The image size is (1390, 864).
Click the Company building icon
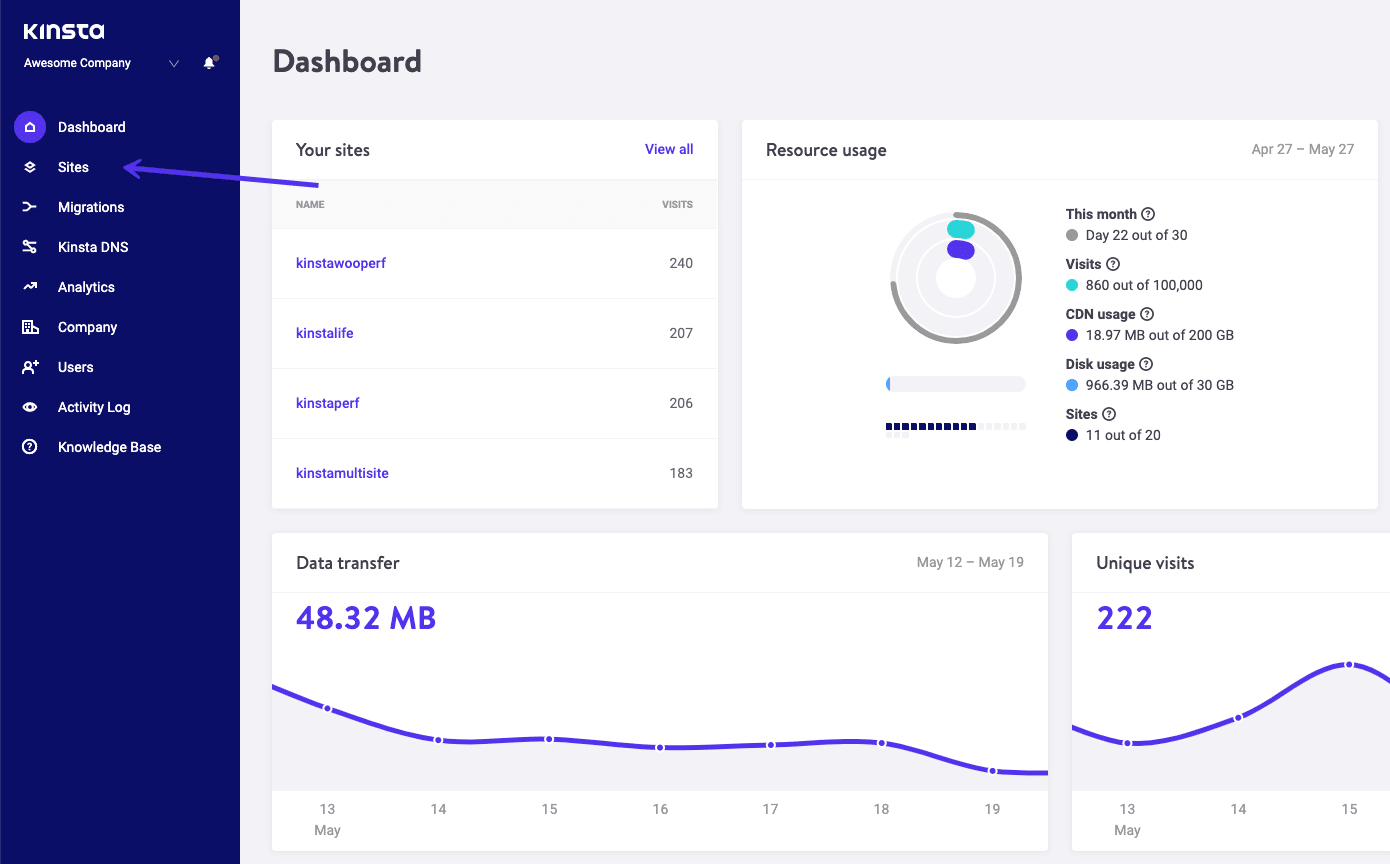point(30,327)
